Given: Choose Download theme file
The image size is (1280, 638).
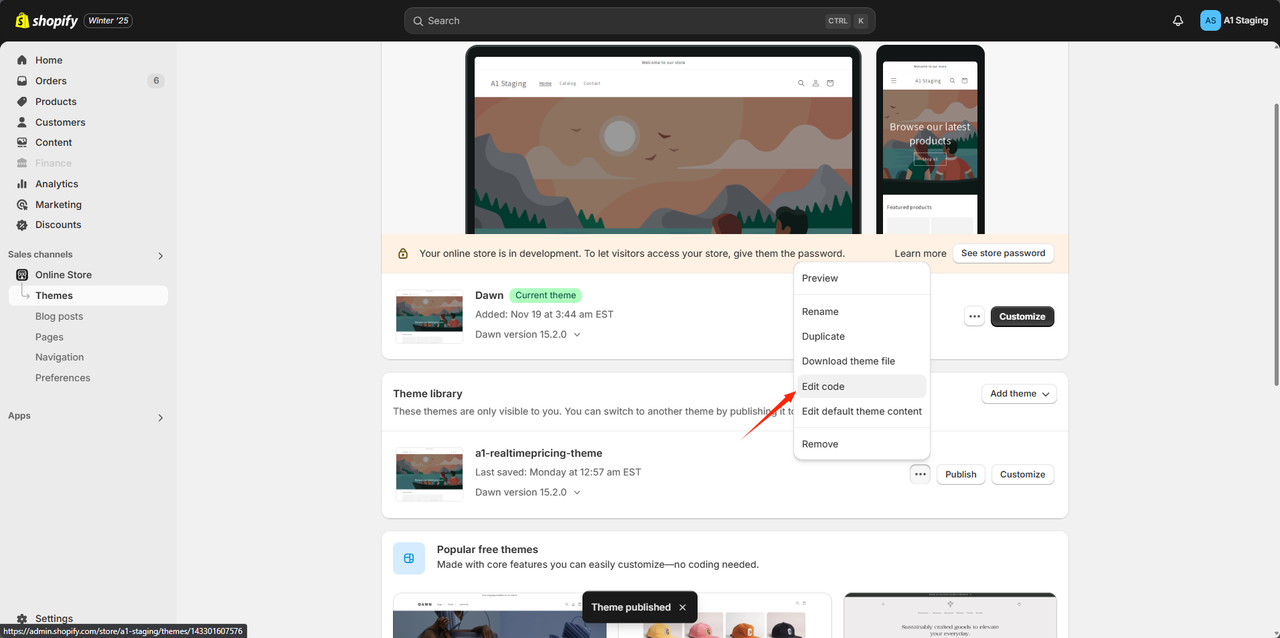Looking at the screenshot, I should click(862, 361).
